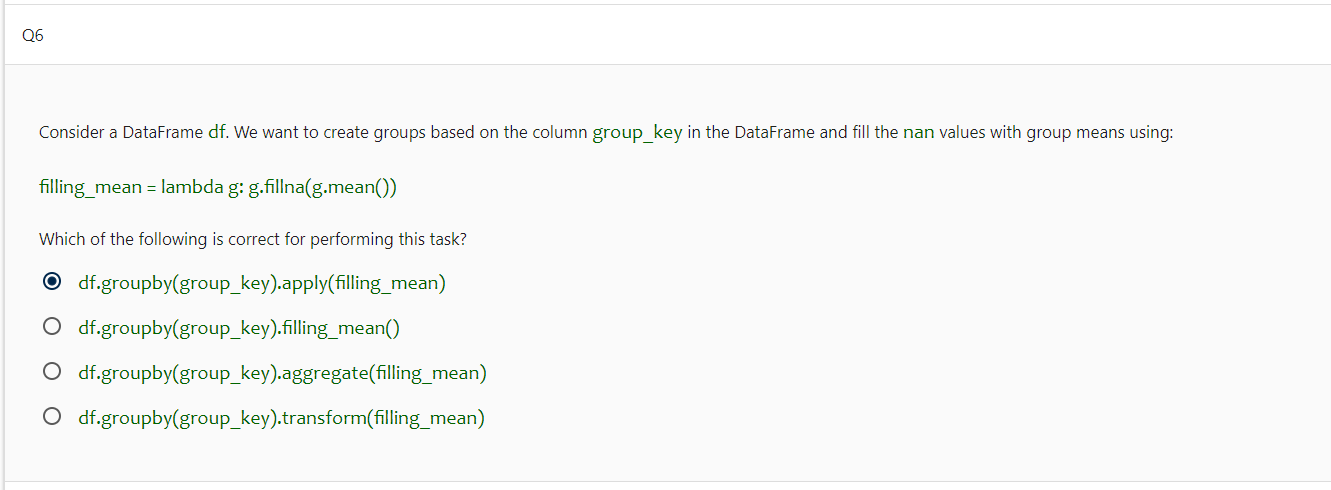Image resolution: width=1331 pixels, height=490 pixels.
Task: Click the 'Consider a DataFrame' question sentence
Action: (x=606, y=133)
